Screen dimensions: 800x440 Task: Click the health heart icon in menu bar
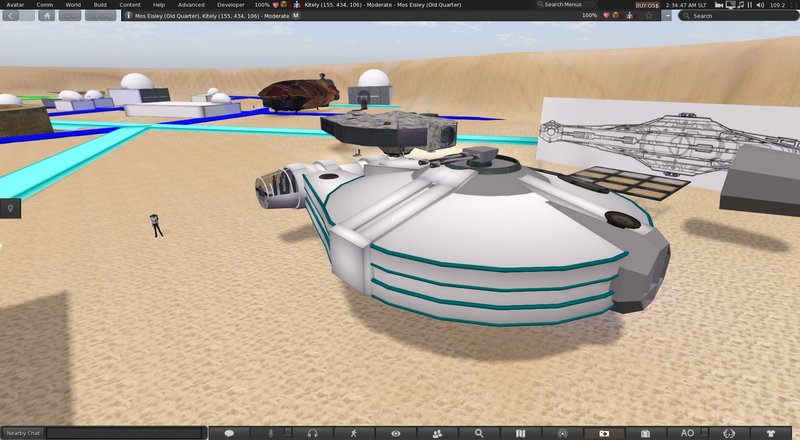click(x=276, y=5)
